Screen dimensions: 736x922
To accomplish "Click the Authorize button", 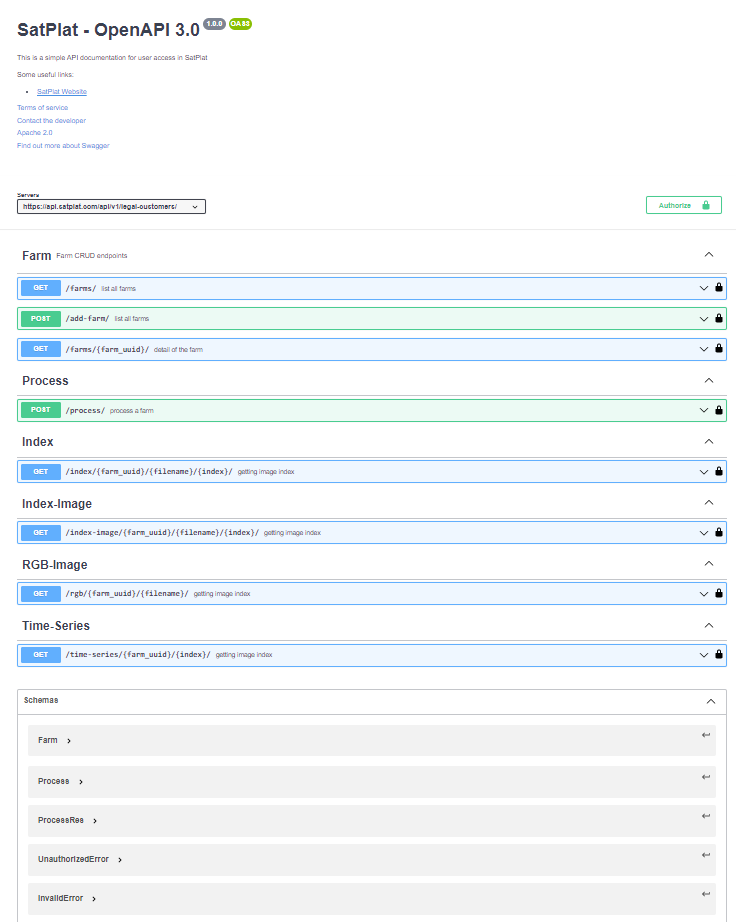I will click(684, 204).
